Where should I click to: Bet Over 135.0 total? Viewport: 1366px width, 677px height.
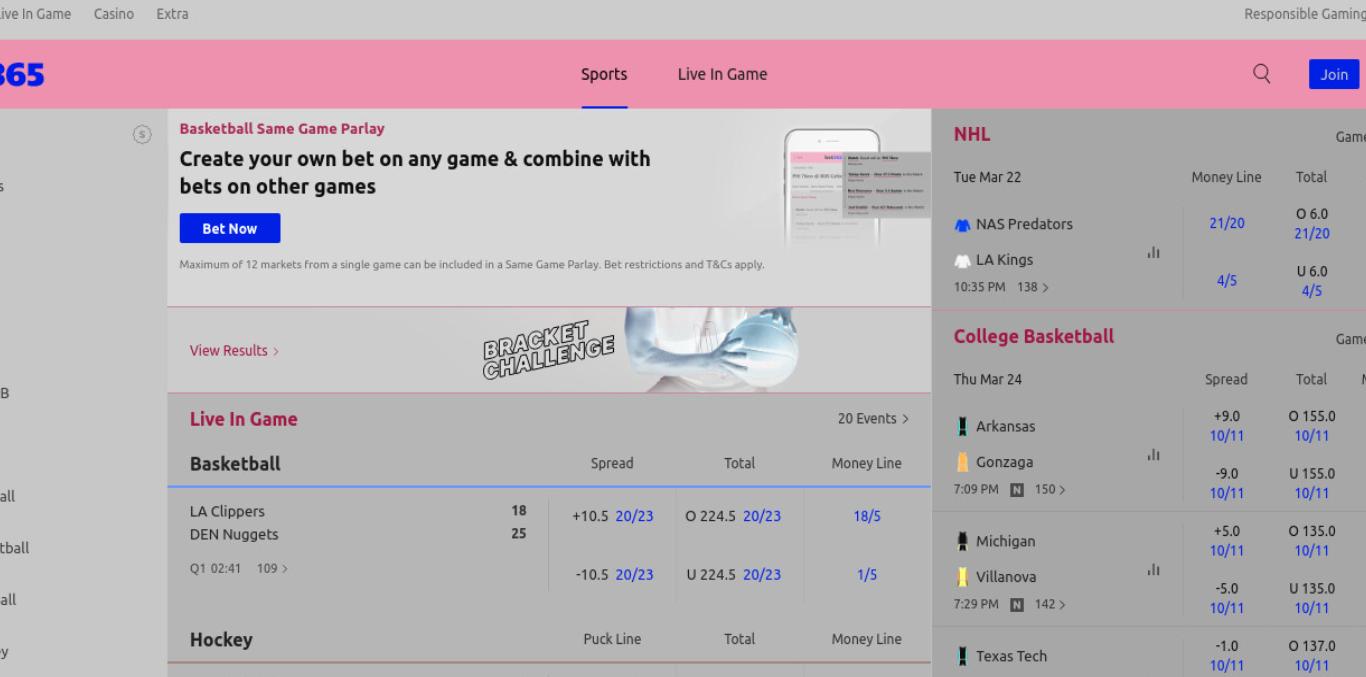pos(1312,541)
